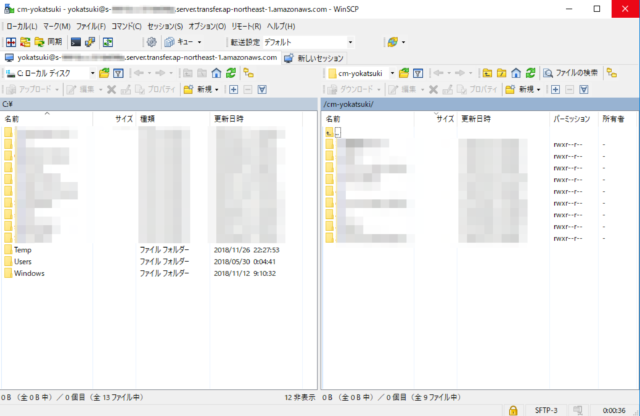This screenshot has height=416, width=640.
Task: Click 2018/11/26 22:27:53 date cell
Action: tap(247, 250)
